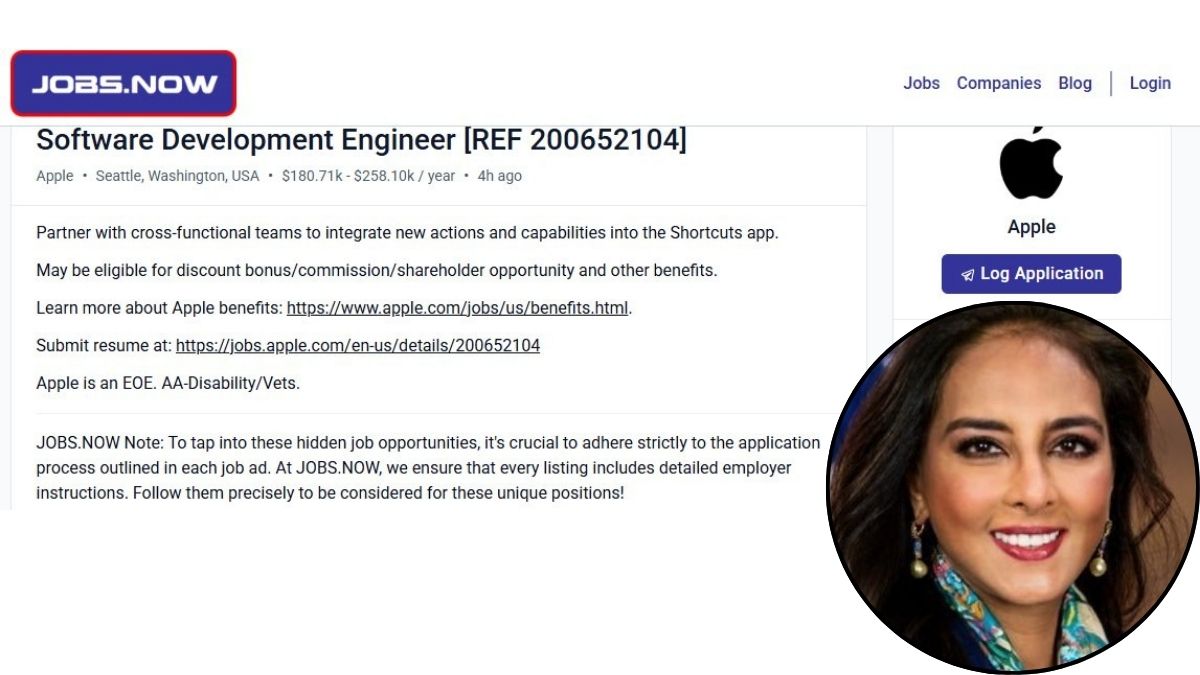Click the Shortcuts app description line
Screen dimensions: 1200x675
(407, 233)
